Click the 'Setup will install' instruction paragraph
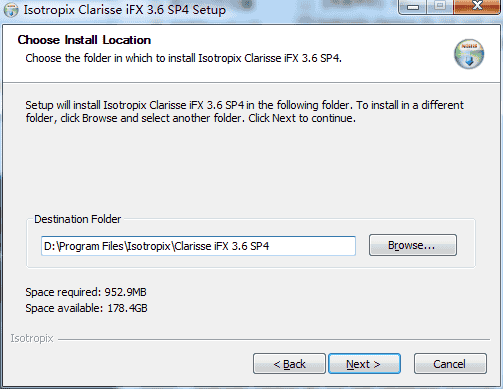Image resolution: width=503 pixels, height=389 pixels. pyautogui.click(x=244, y=112)
